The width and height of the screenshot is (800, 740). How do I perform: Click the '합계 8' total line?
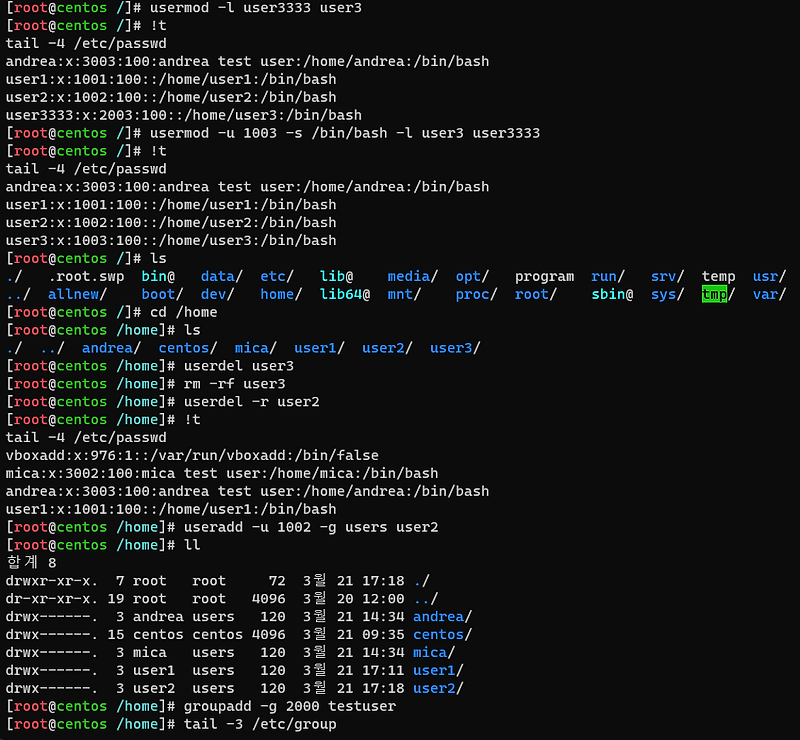[31, 562]
